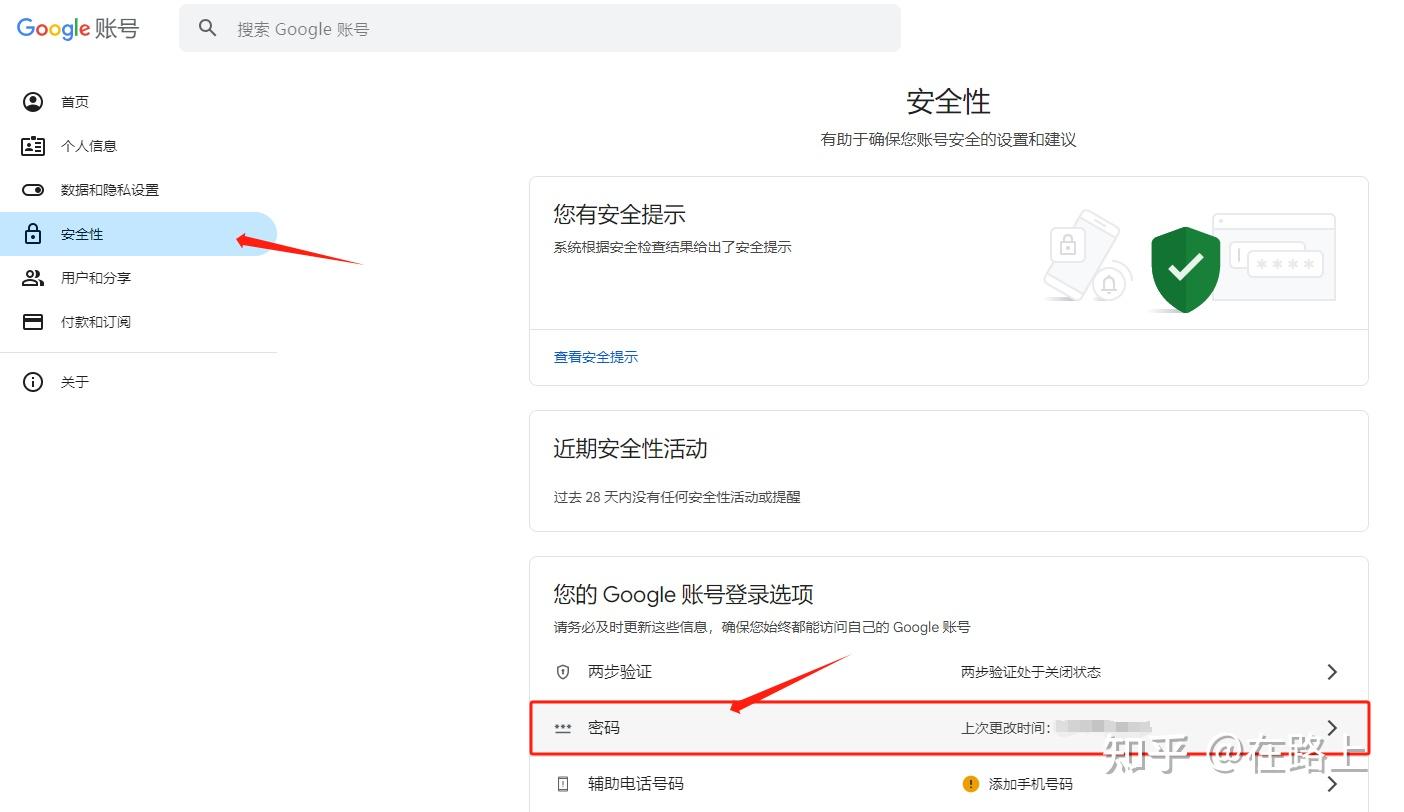Click the 数据和隐私设置 toggle icon
1404x812 pixels.
click(33, 190)
